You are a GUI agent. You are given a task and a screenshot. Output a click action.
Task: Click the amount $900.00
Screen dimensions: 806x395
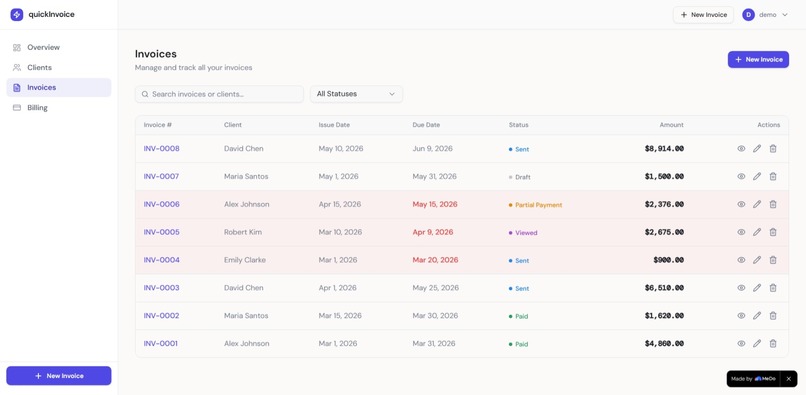669,260
